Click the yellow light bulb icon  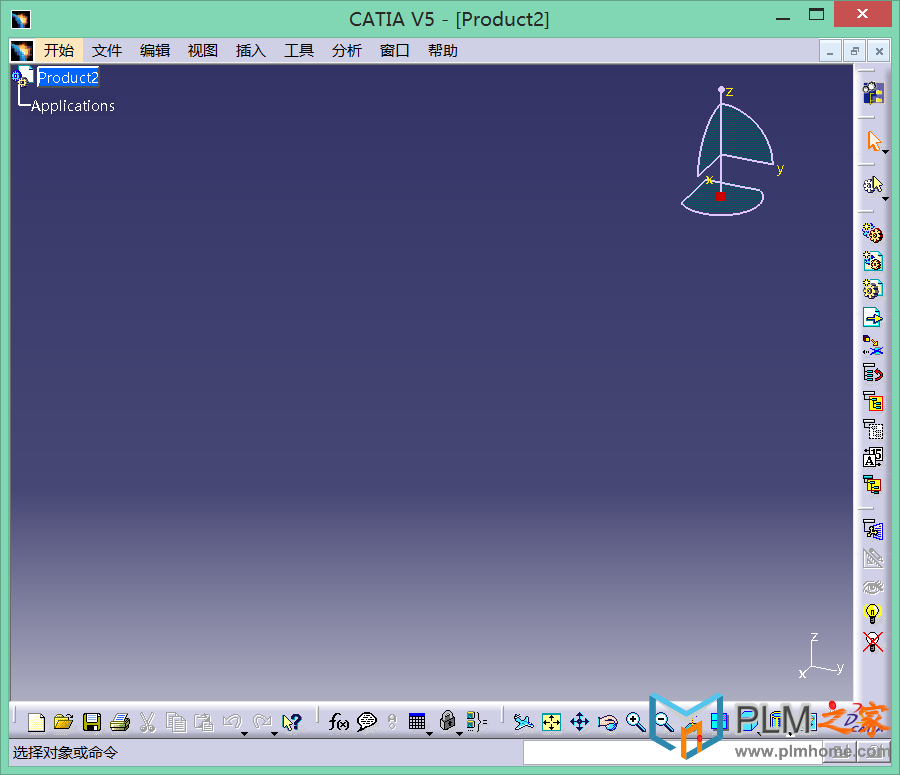[x=872, y=613]
